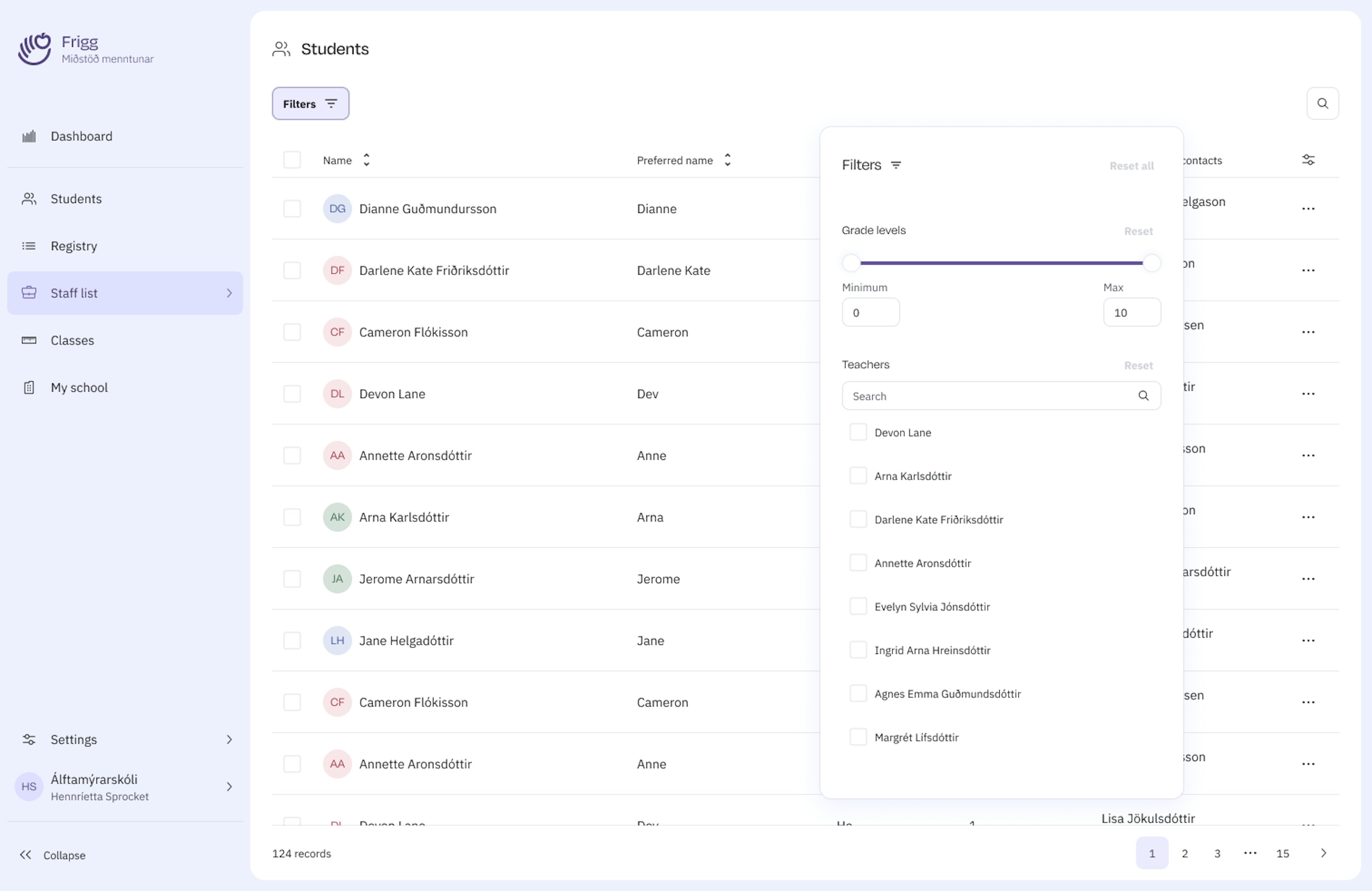
Task: Click the magnifier inside the Teachers search field
Action: [x=1143, y=396]
